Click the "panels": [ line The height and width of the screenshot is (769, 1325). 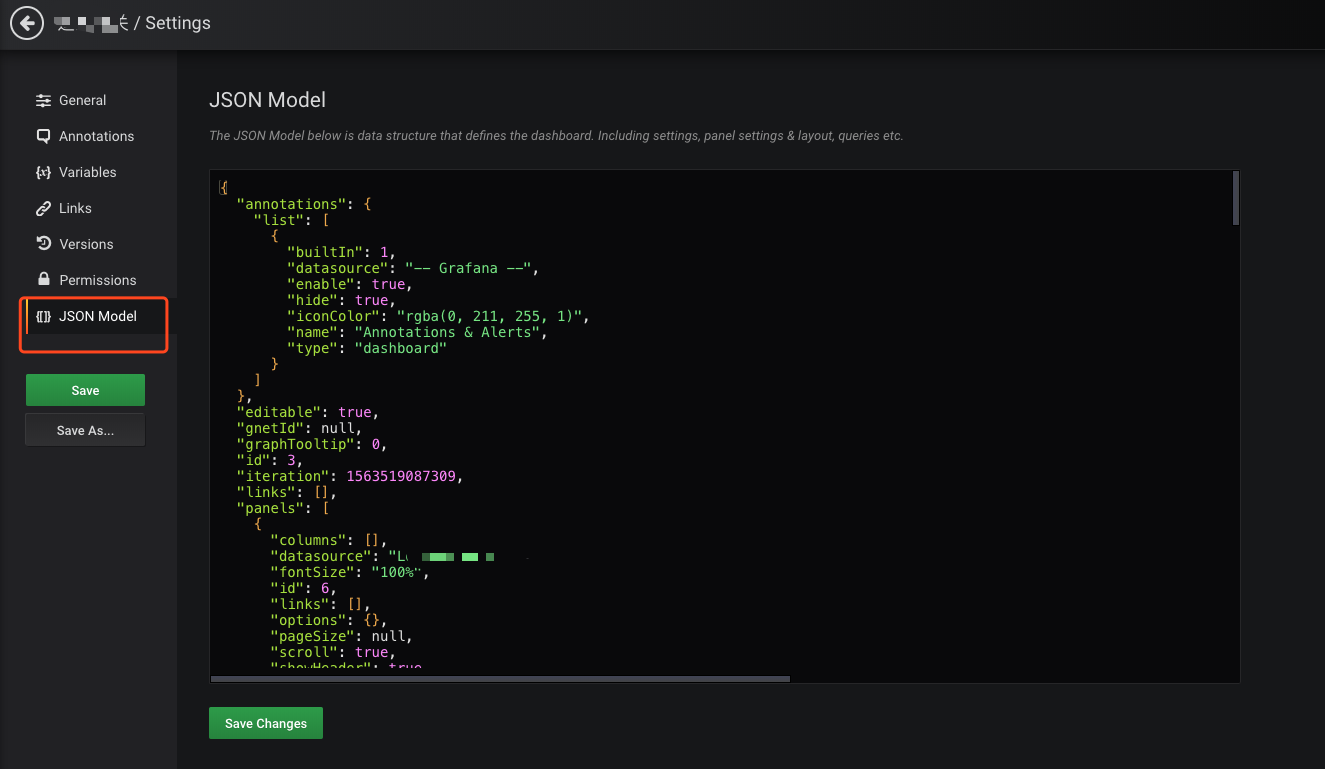[284, 507]
